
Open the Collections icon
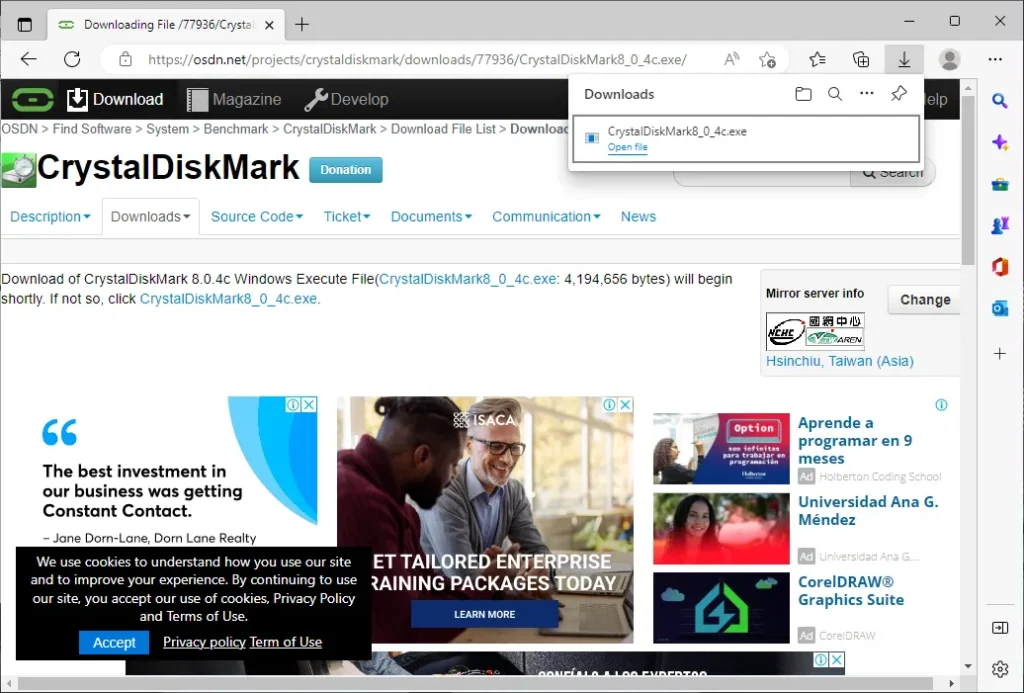861,59
